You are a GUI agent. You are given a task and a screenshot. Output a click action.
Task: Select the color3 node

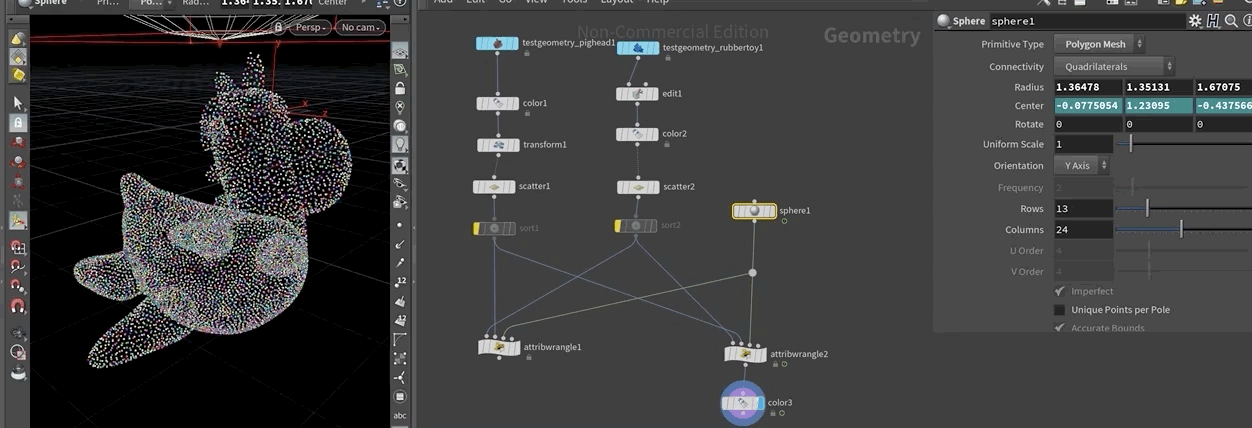(743, 403)
